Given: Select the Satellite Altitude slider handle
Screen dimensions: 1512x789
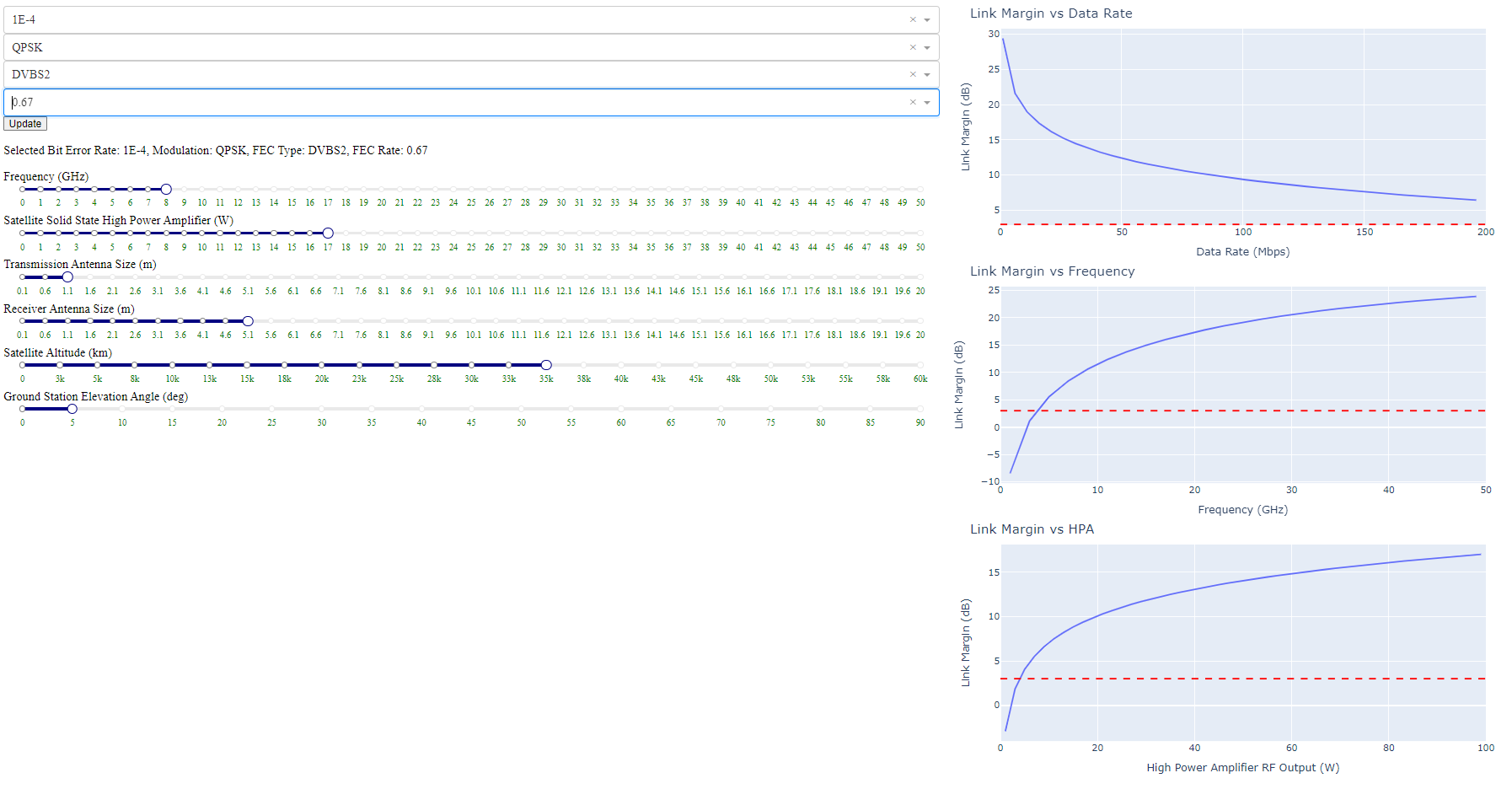Looking at the screenshot, I should [x=546, y=365].
